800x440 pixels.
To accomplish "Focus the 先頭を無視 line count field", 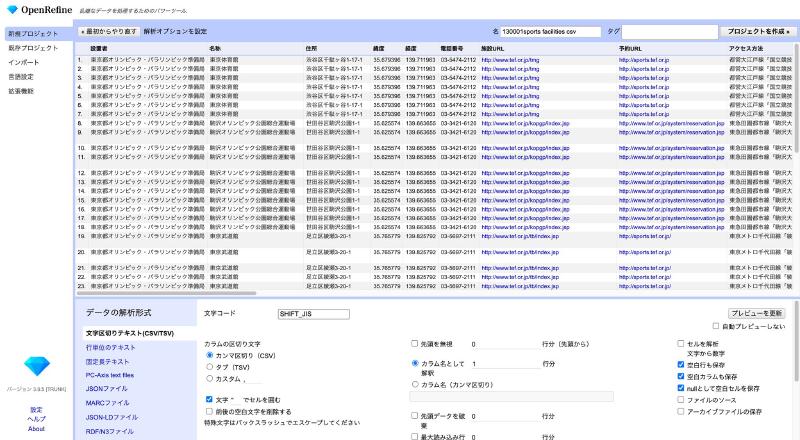I will click(x=505, y=345).
